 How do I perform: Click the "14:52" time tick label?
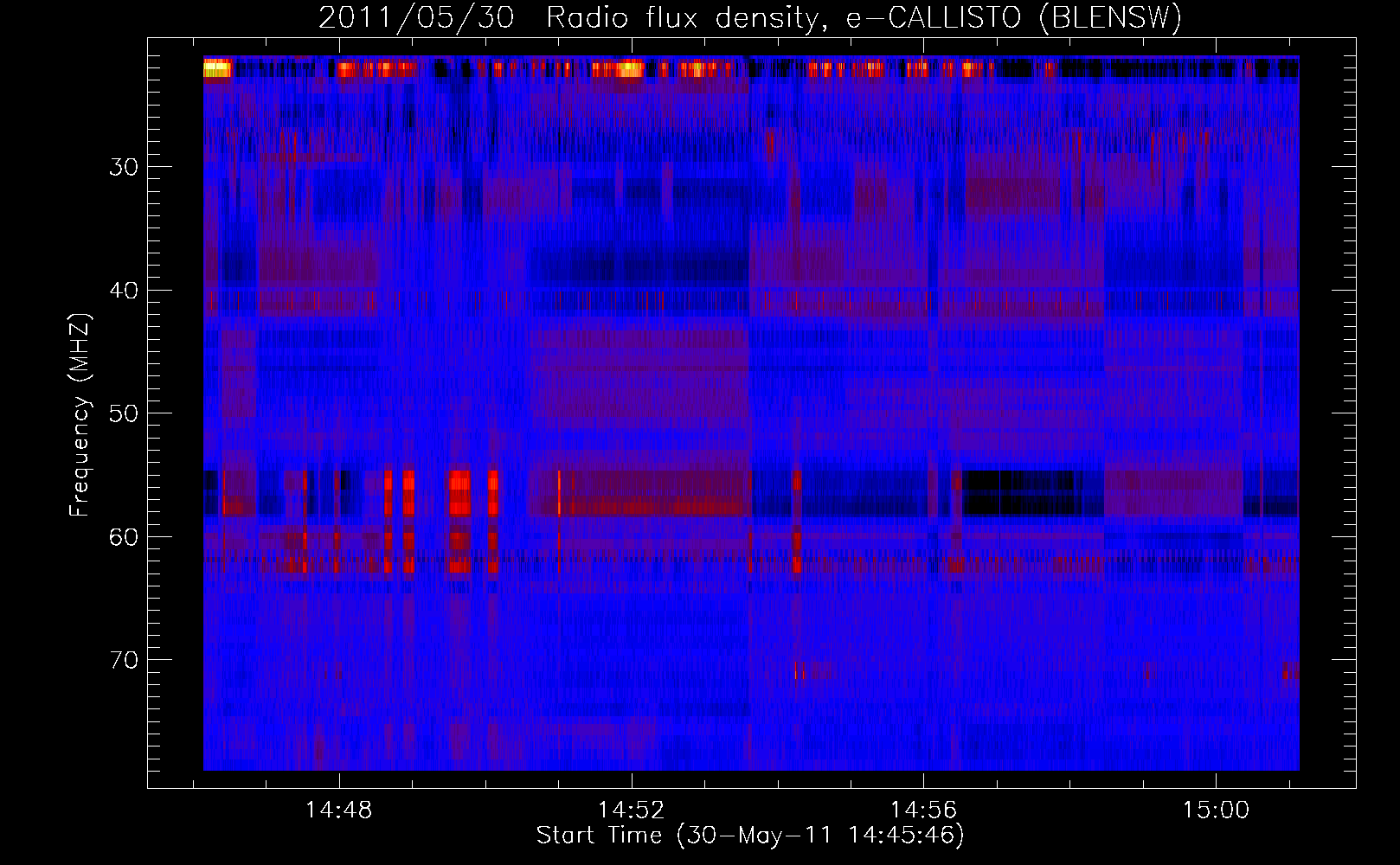coord(632,811)
